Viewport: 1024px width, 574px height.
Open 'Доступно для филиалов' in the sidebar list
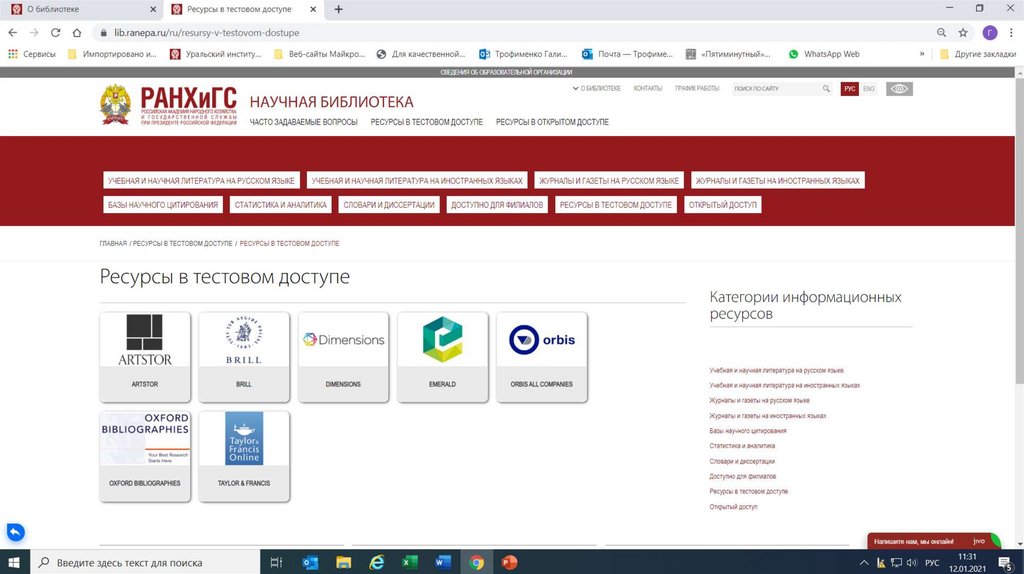click(x=743, y=476)
